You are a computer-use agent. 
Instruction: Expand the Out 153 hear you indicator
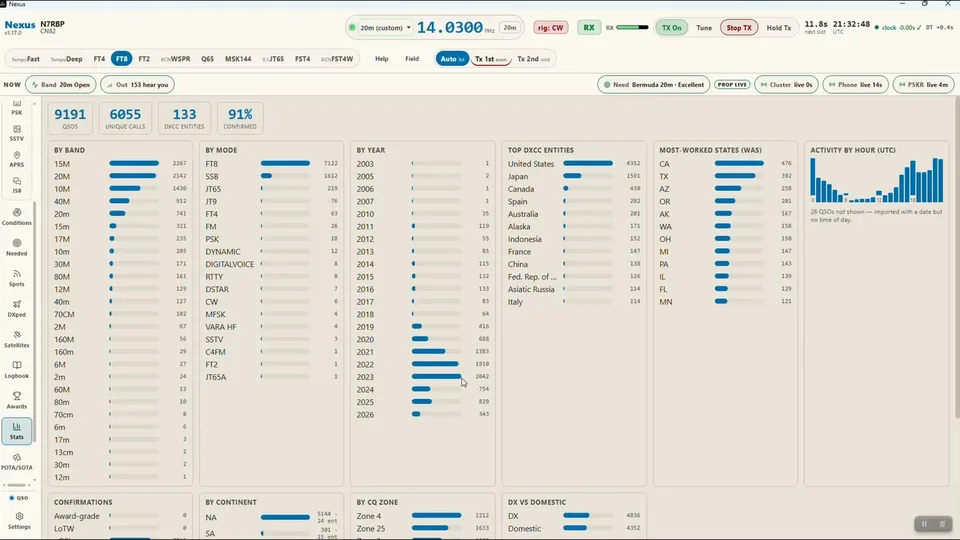tap(138, 84)
